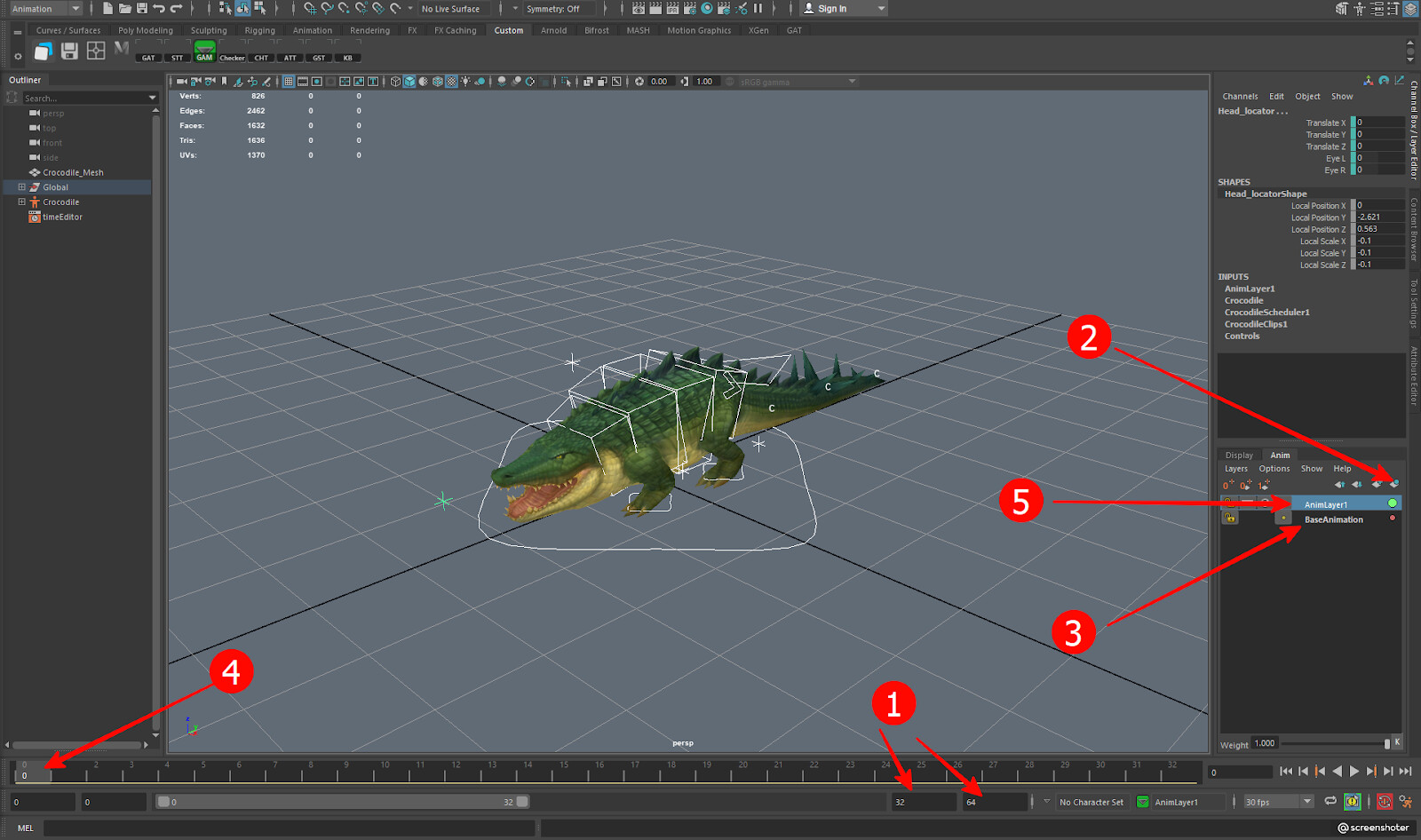Switch to the Display layer tab
This screenshot has width=1421, height=840.
point(1239,456)
